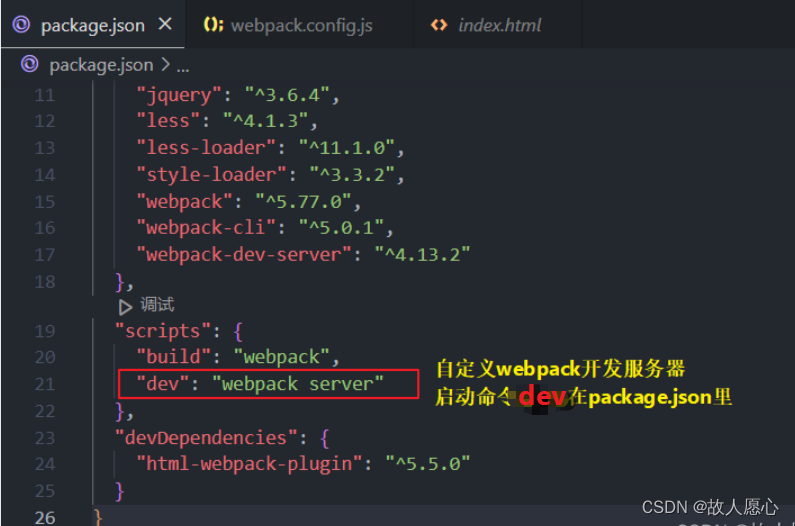Click the "webpack-cli" key
The width and height of the screenshot is (795, 526).
[x=206, y=228]
